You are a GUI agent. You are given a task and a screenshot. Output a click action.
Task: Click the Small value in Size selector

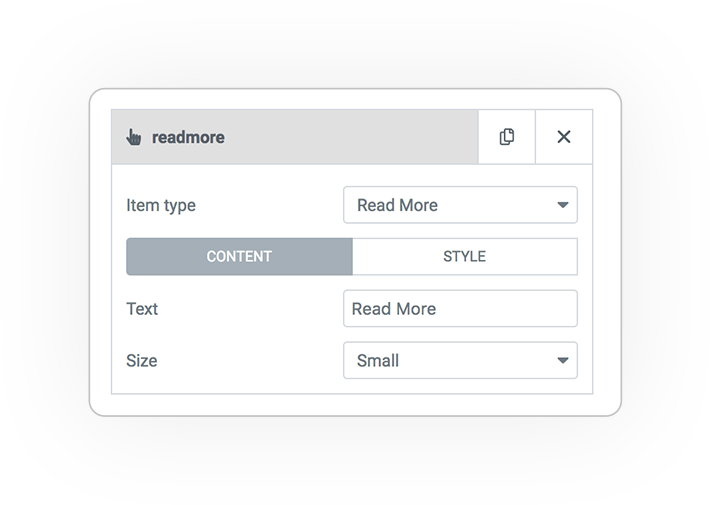378,361
